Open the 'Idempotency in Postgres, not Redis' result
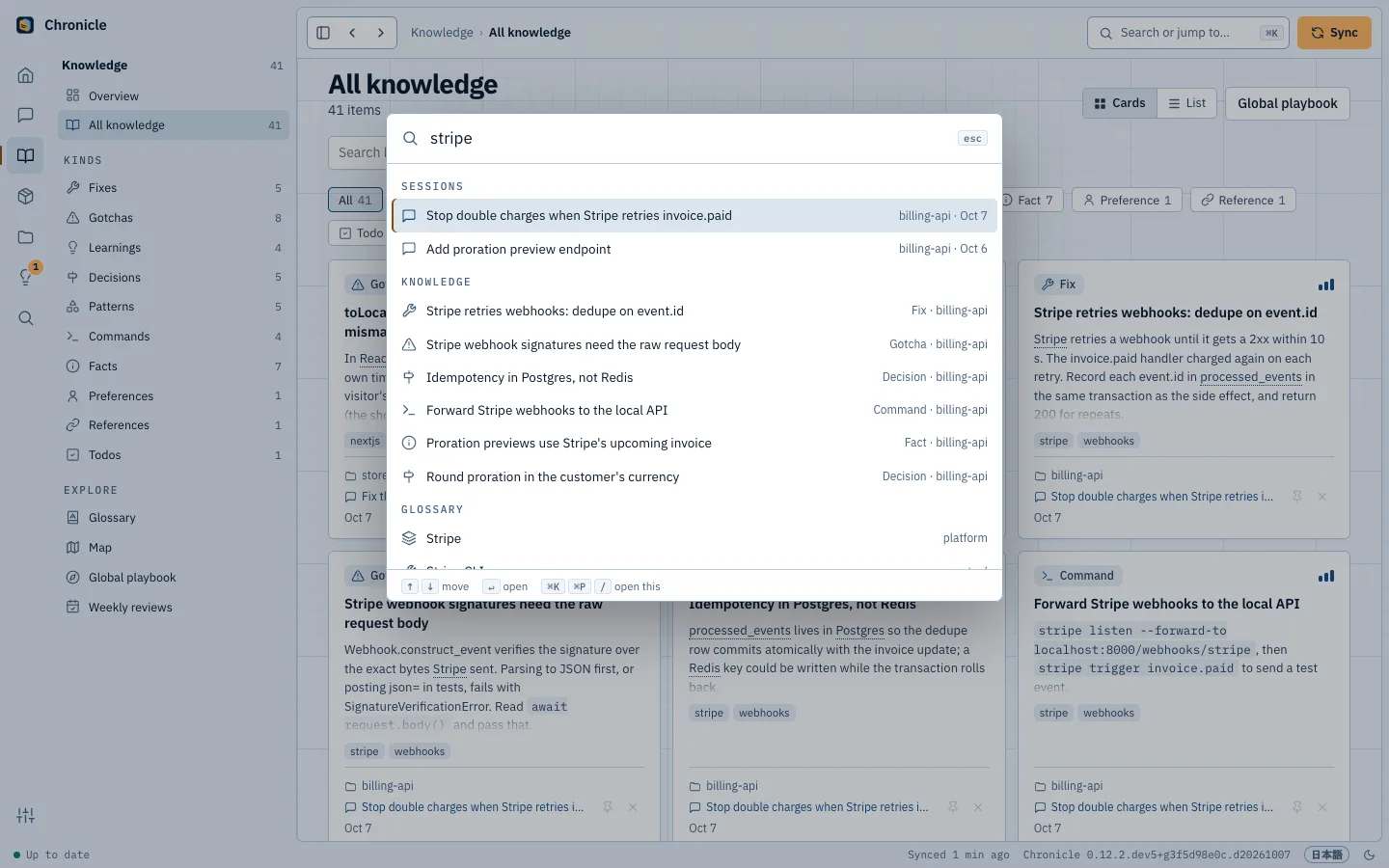Screen dimensions: 1389x868 click(x=694, y=377)
